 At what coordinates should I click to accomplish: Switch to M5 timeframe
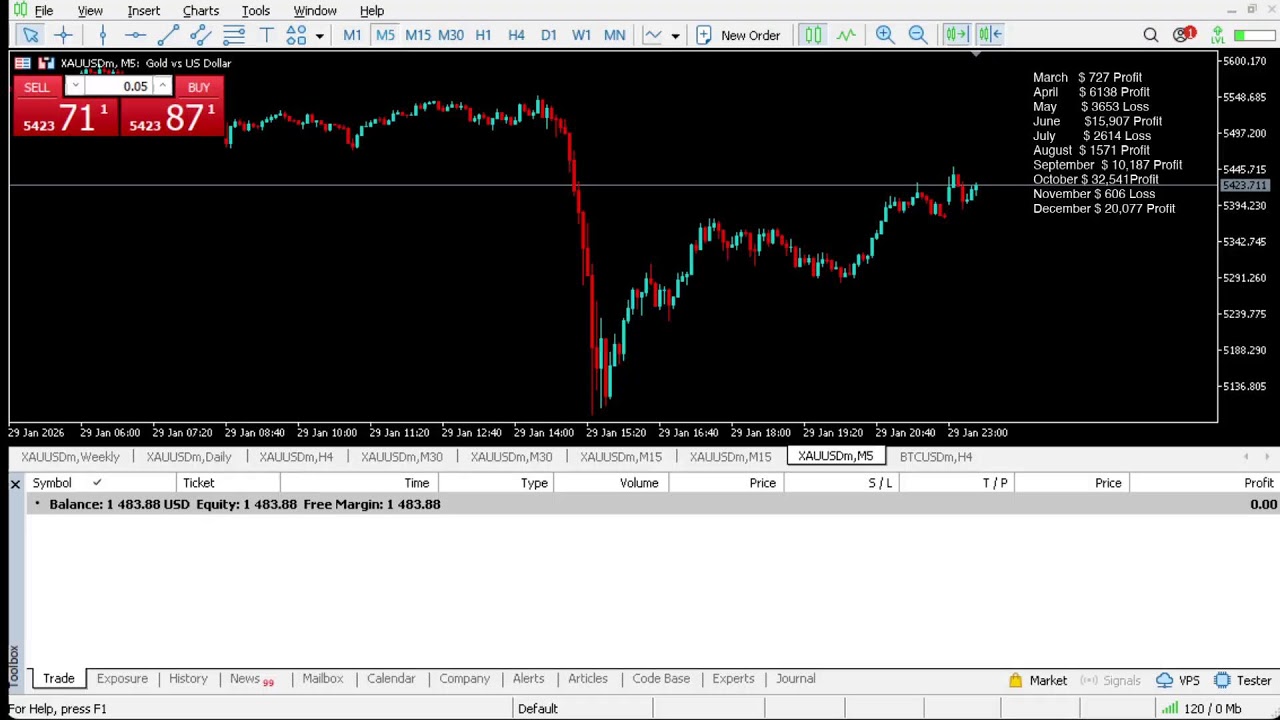coord(385,35)
